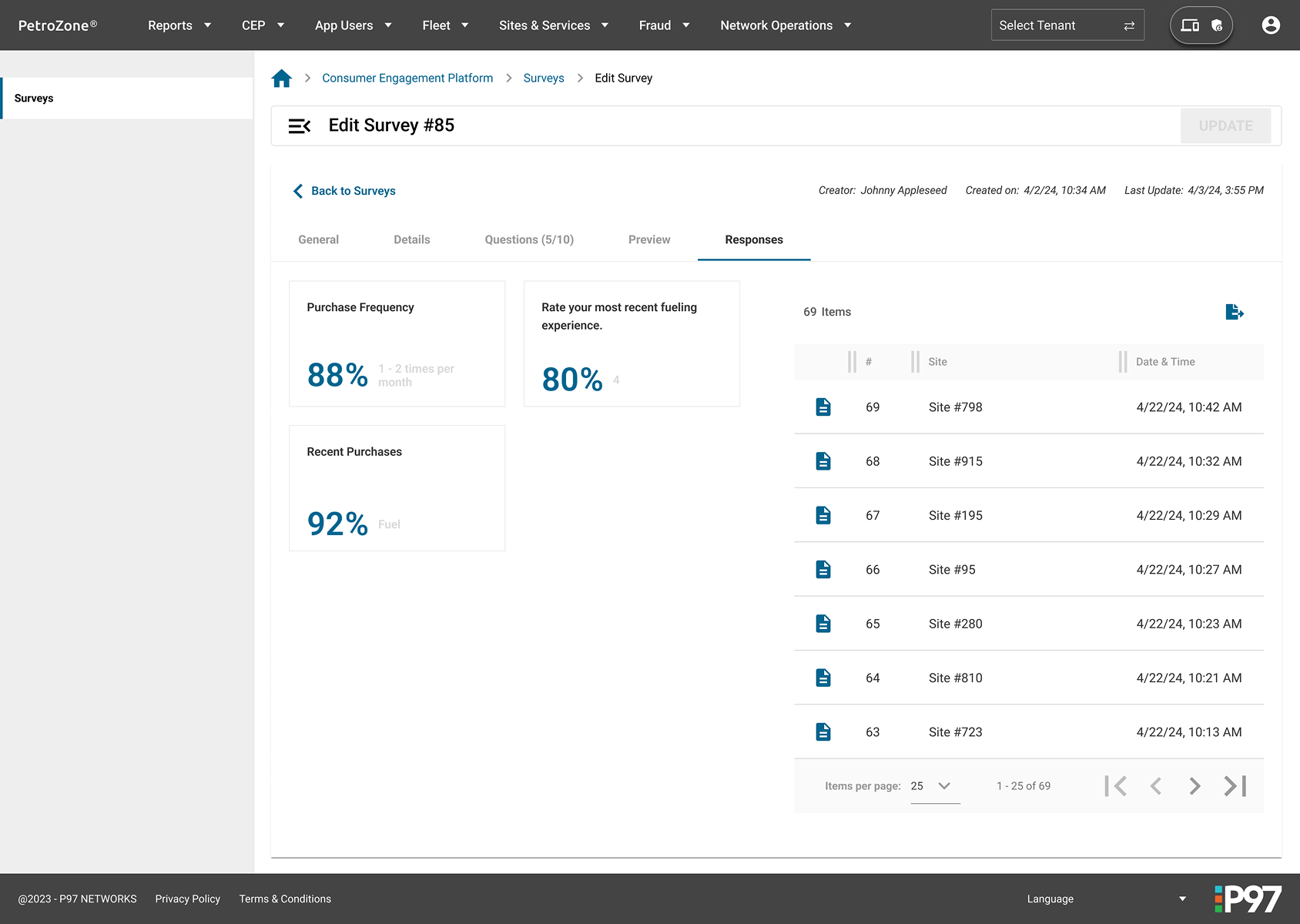Screen dimensions: 1300x924
Task: Switch to the Questions (5/10) tab
Action: pyautogui.click(x=529, y=239)
